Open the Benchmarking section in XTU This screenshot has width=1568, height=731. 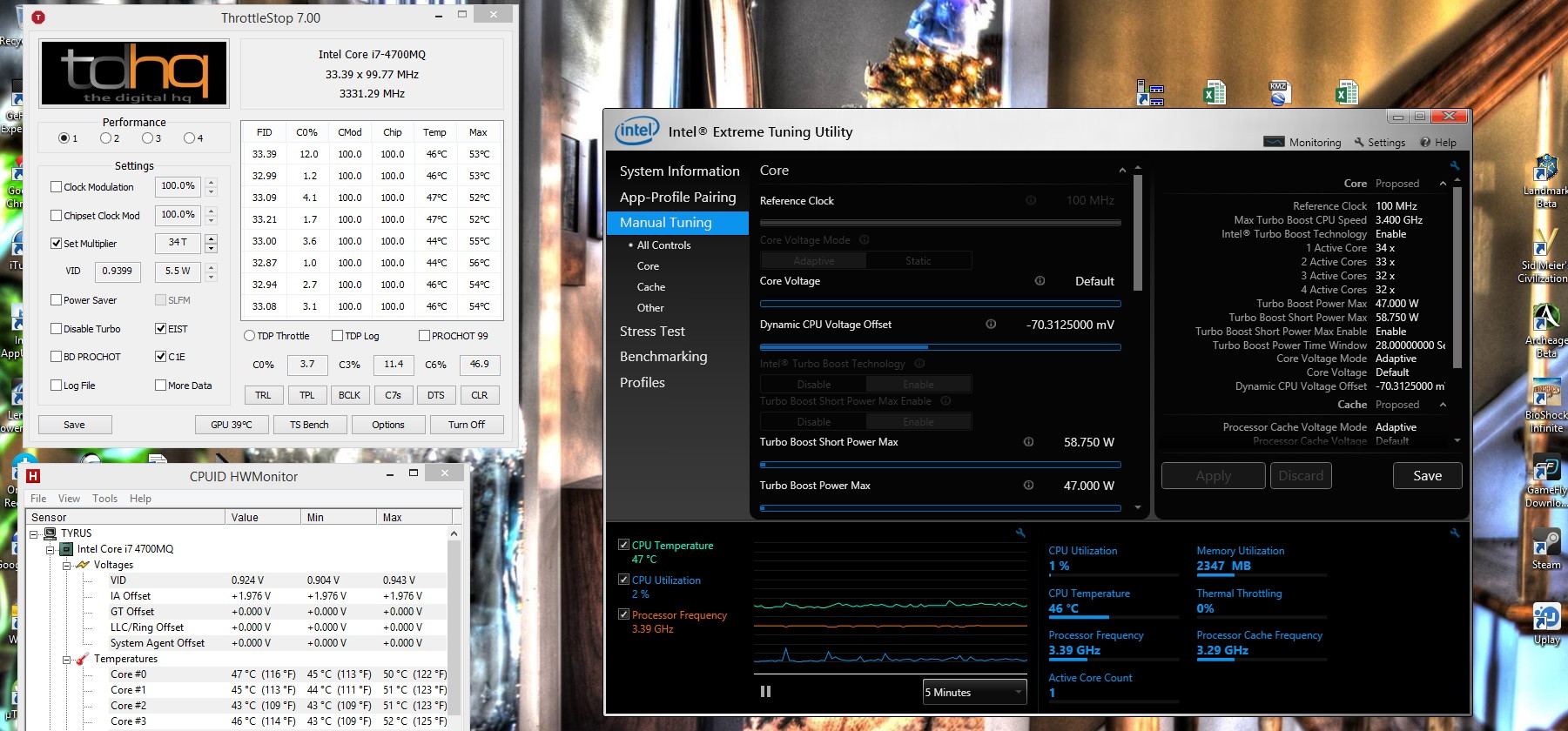click(663, 357)
